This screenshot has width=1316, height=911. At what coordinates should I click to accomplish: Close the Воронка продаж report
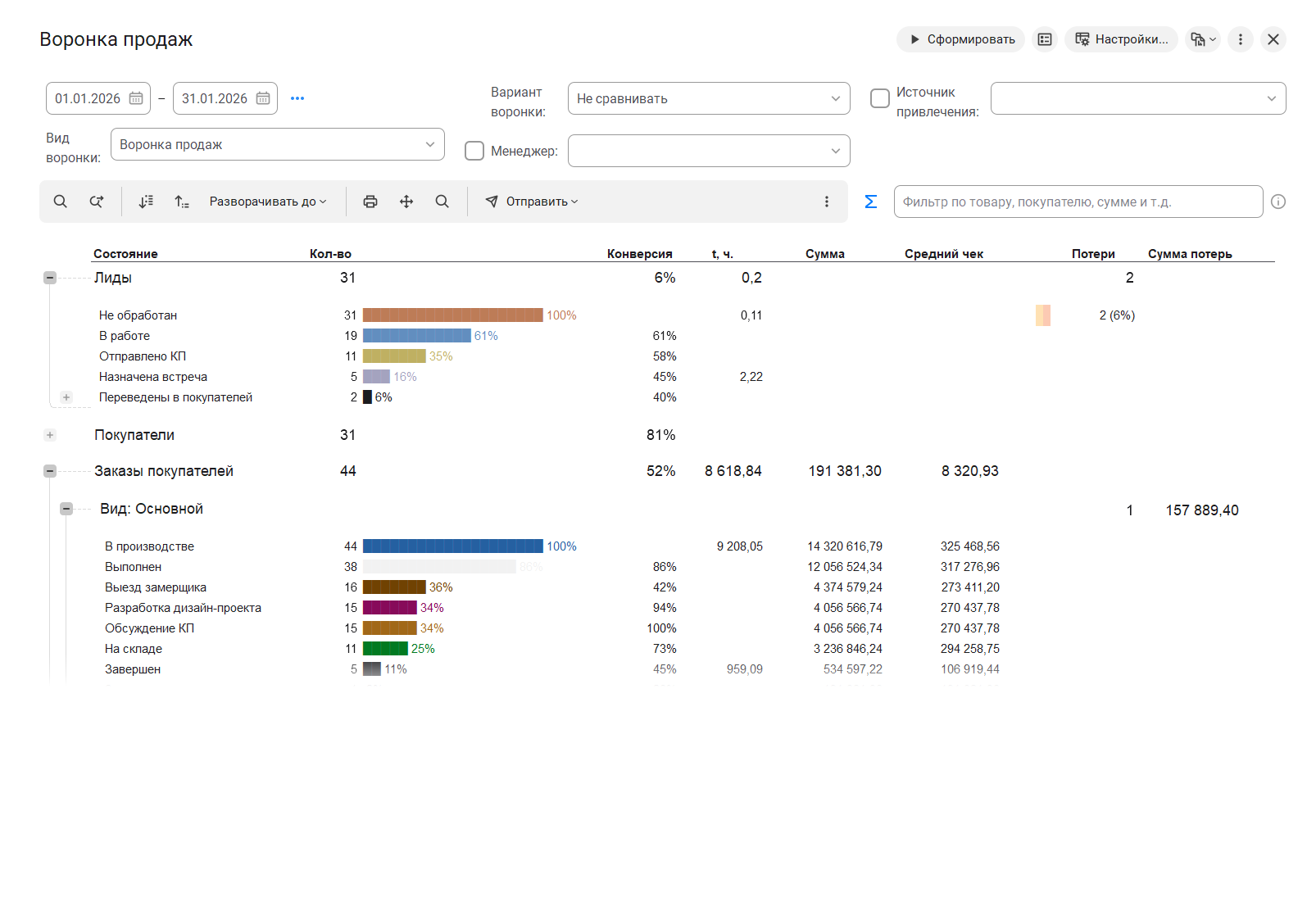(1273, 39)
